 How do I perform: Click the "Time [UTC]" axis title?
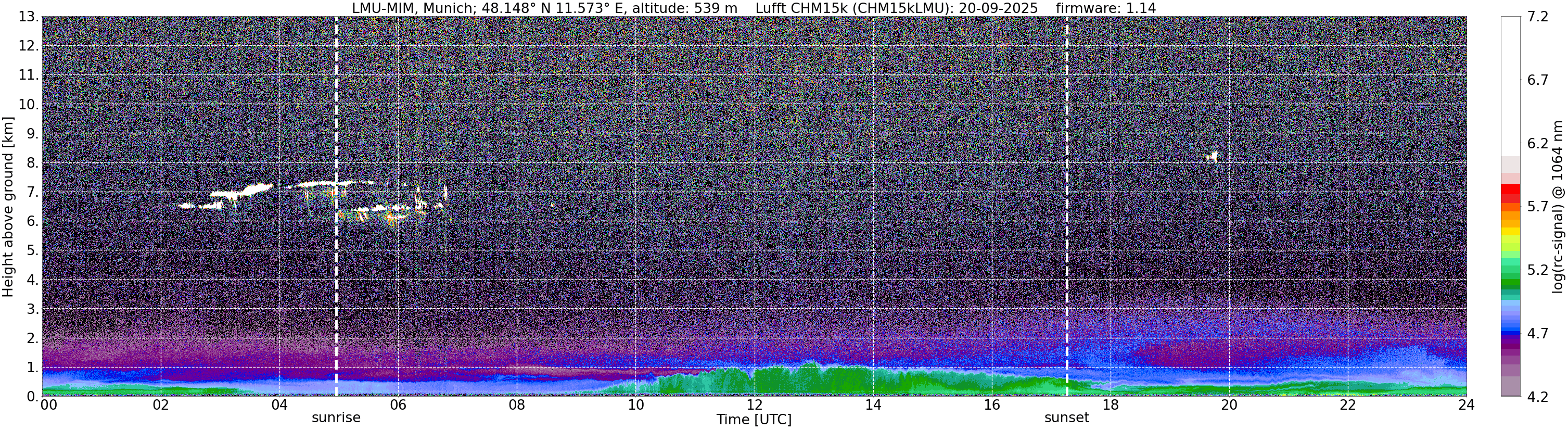tap(754, 420)
